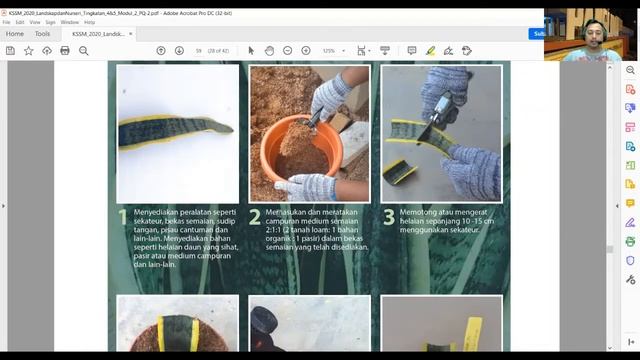Click the vertical scrollbar down arrow

[610, 348]
